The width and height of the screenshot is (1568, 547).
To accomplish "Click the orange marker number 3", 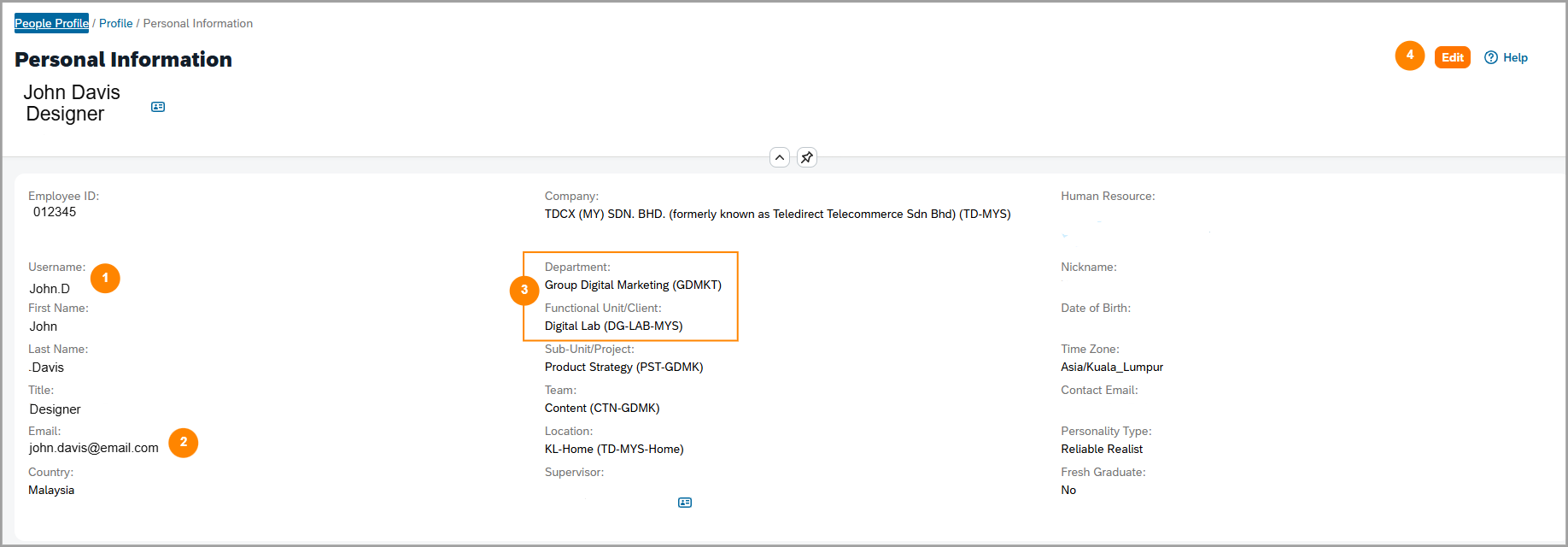I will [x=524, y=291].
